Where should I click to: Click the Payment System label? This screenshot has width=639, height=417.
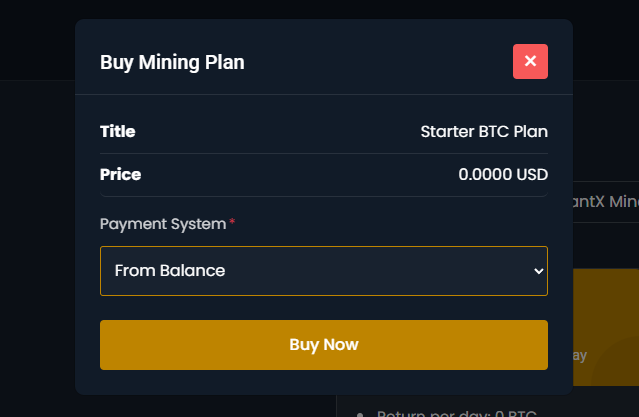(163, 224)
